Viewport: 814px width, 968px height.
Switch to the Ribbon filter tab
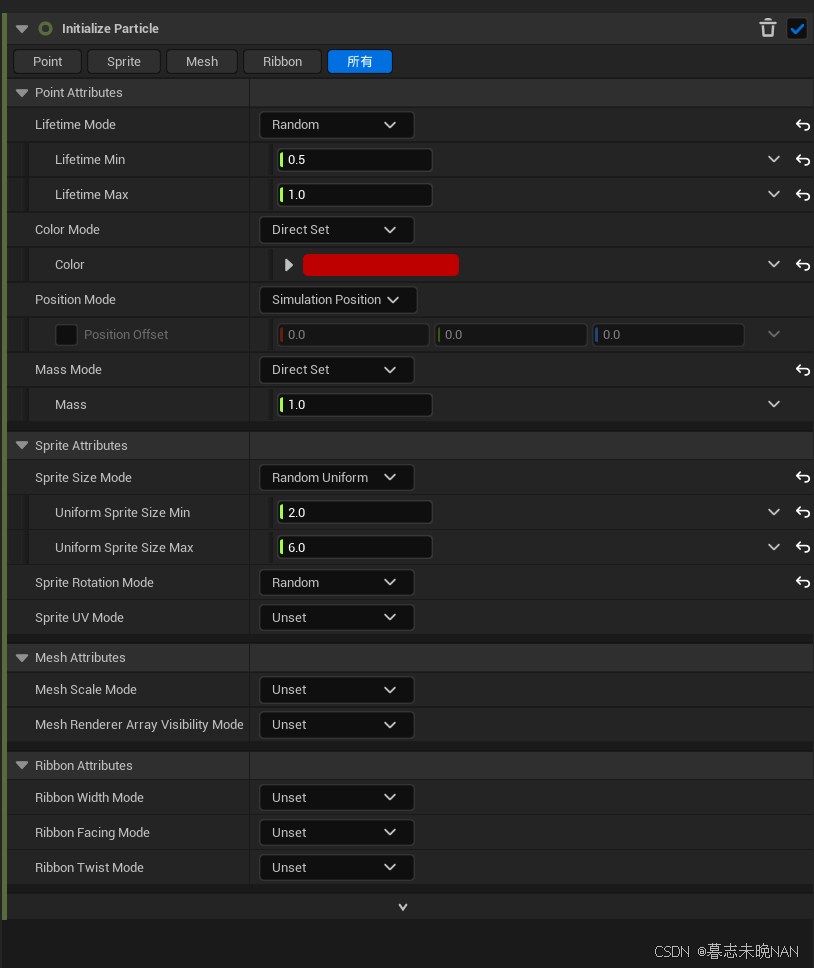282,62
